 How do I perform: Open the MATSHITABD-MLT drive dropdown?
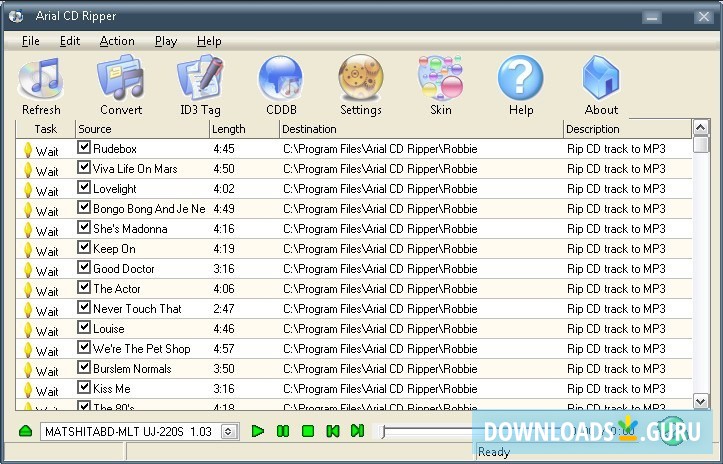[228, 432]
